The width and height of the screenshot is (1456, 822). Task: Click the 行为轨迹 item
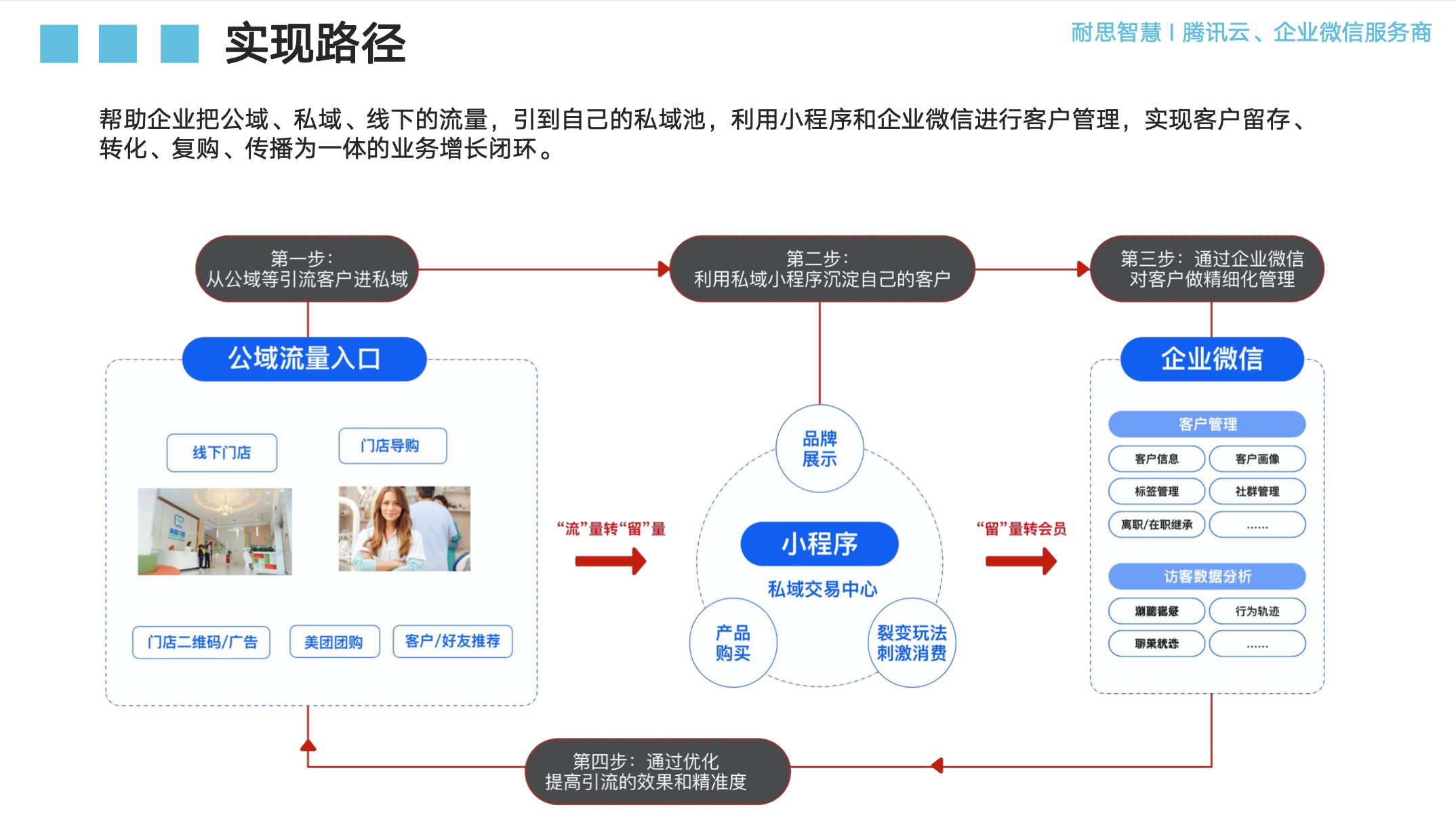tap(1257, 611)
